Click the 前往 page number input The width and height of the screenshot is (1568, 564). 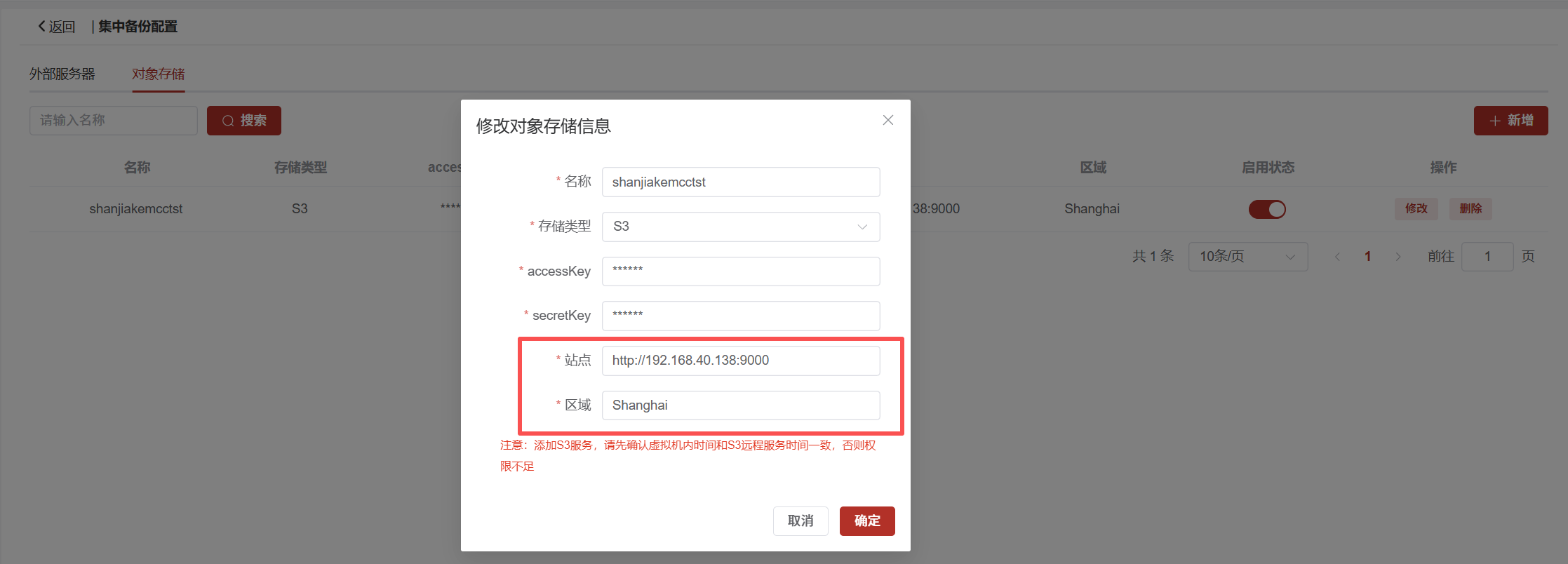point(1487,257)
